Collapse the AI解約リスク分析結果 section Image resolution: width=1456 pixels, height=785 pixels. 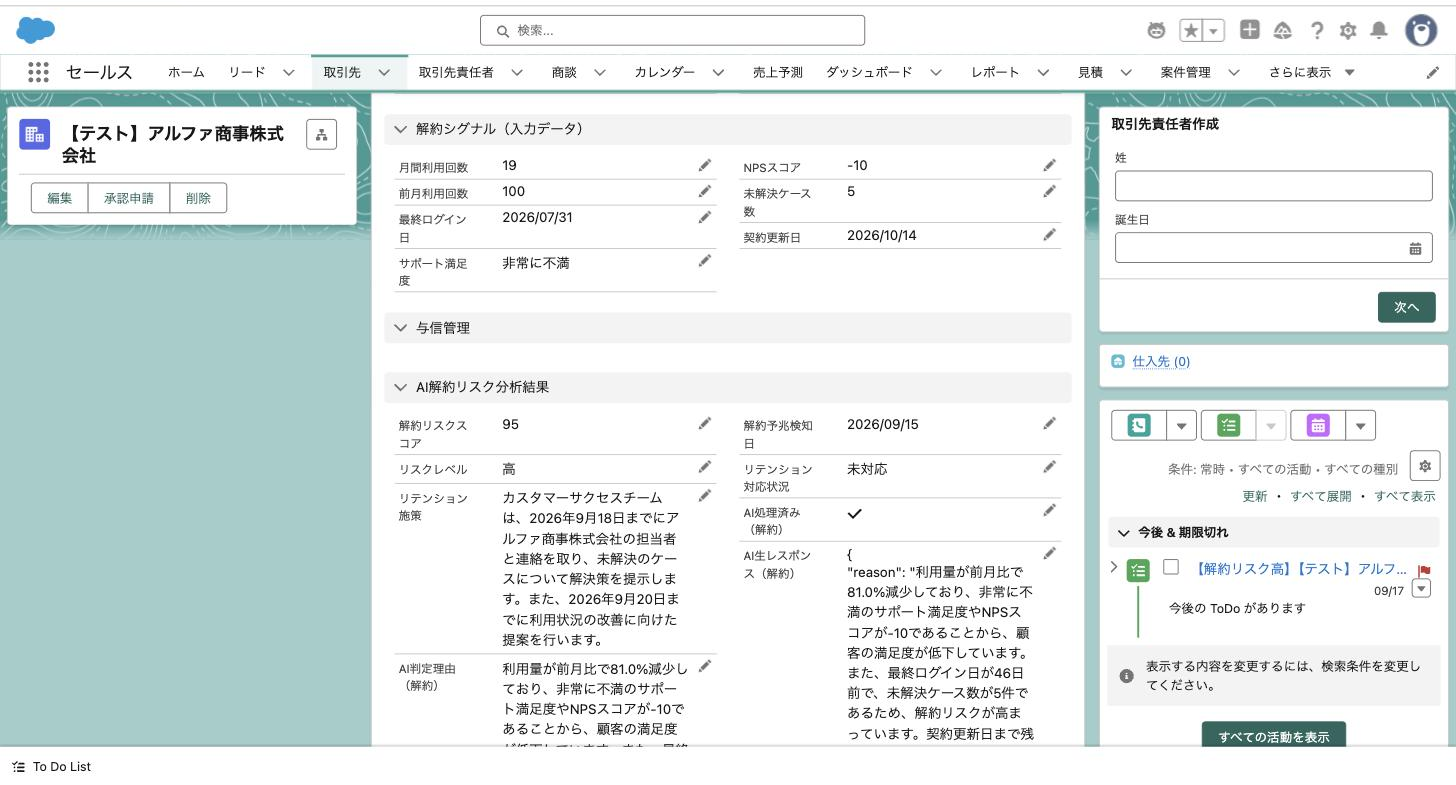(x=401, y=387)
